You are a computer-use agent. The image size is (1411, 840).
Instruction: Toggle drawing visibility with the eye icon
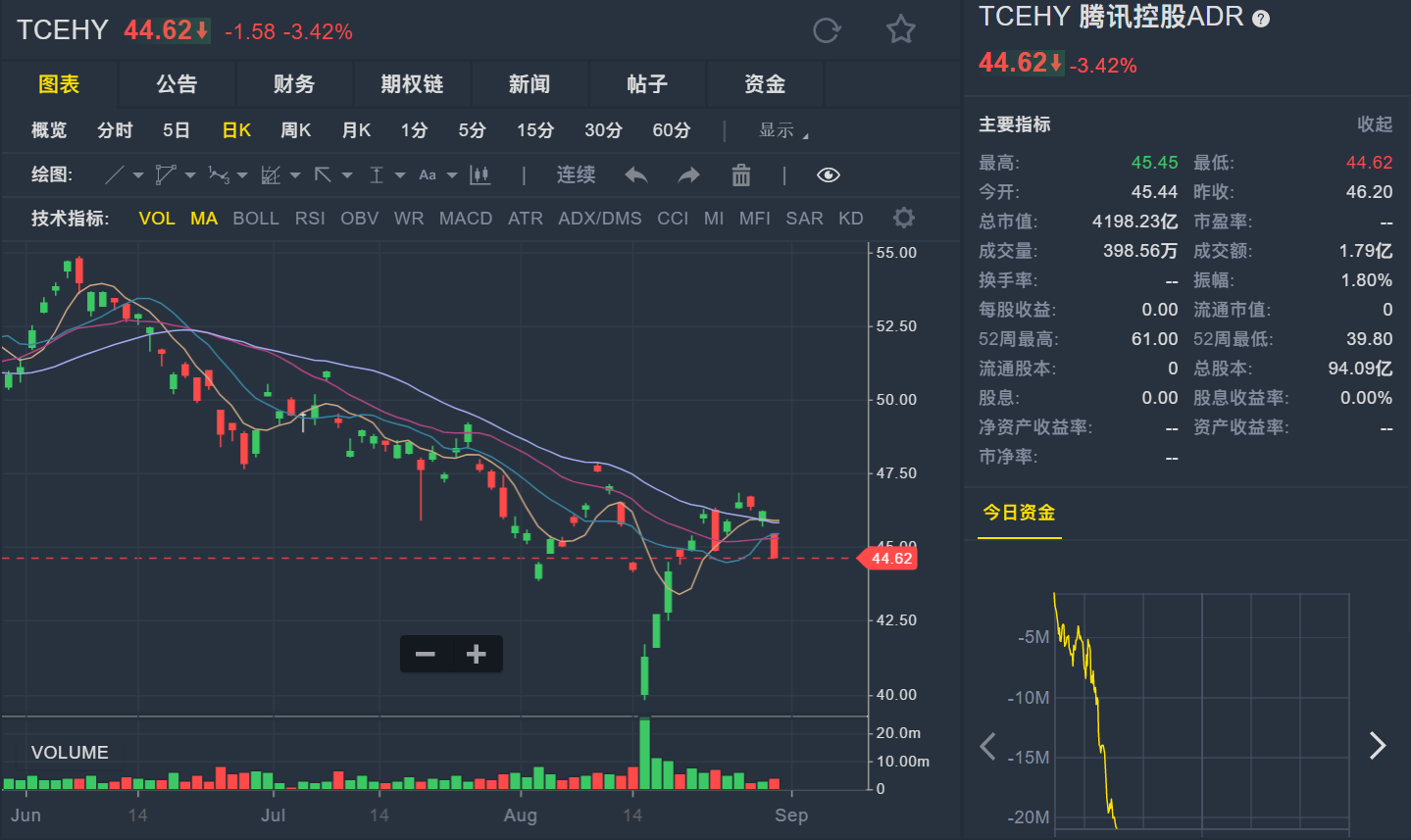pos(828,175)
